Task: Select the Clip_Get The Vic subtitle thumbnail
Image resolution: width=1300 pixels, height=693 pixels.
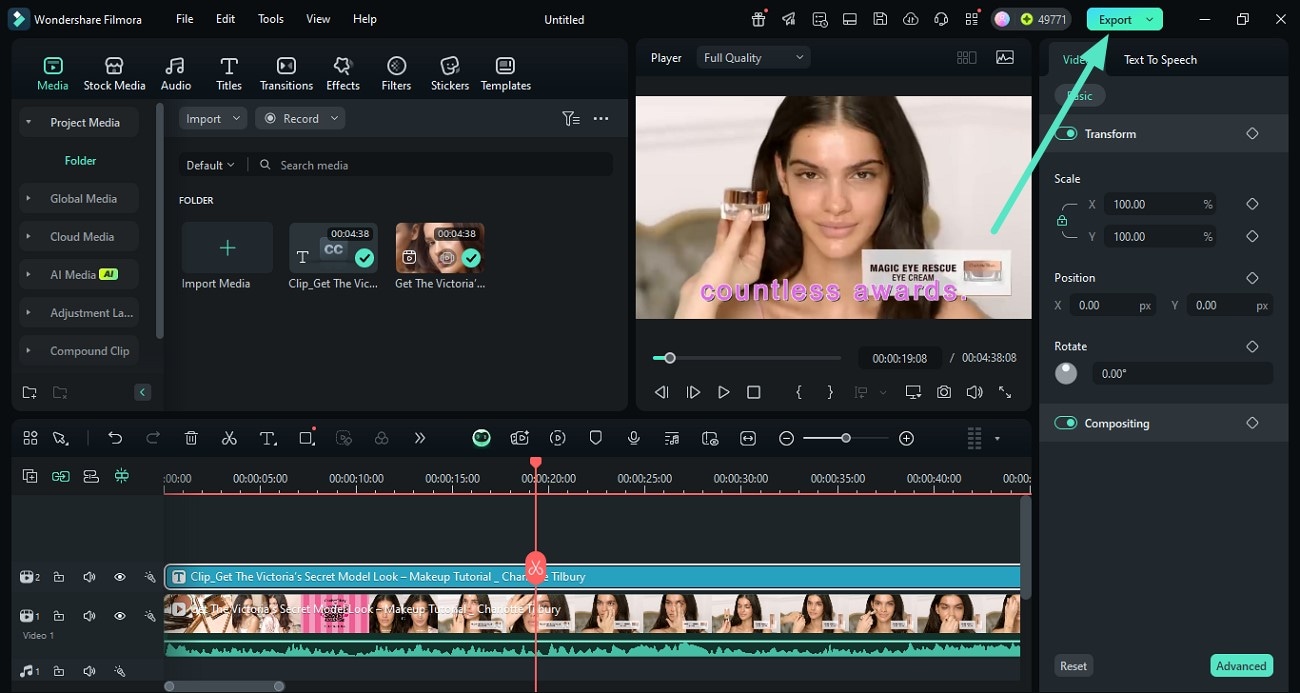Action: tap(334, 248)
